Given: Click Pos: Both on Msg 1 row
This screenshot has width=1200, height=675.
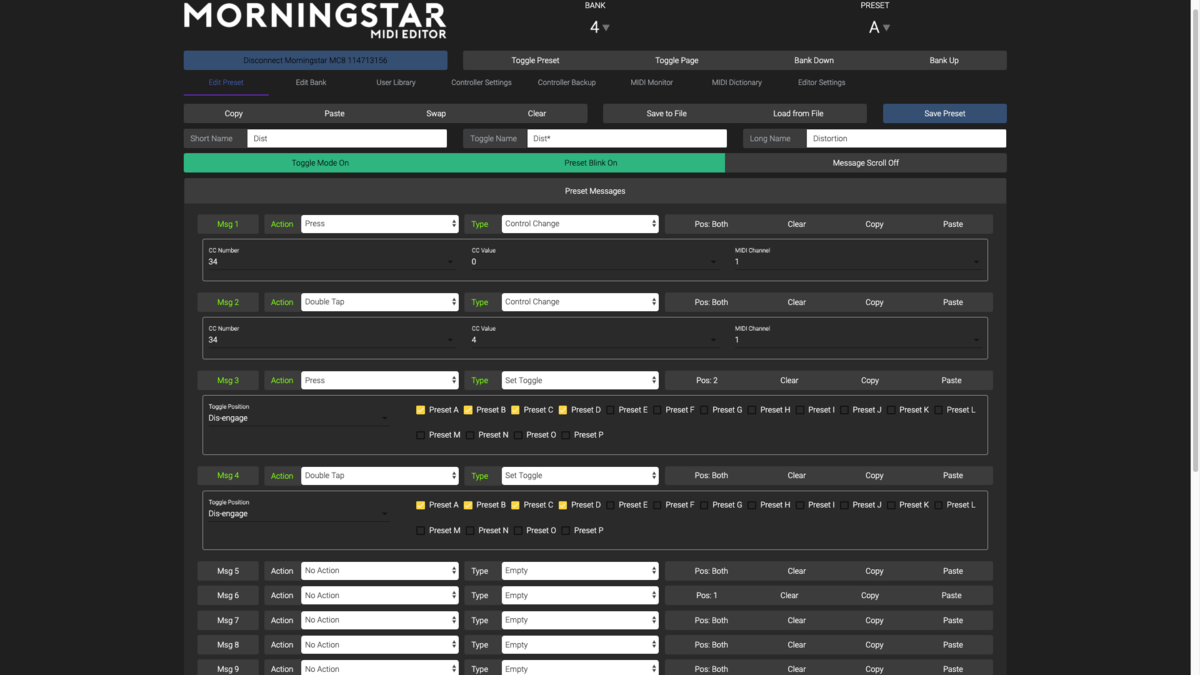Looking at the screenshot, I should [711, 224].
